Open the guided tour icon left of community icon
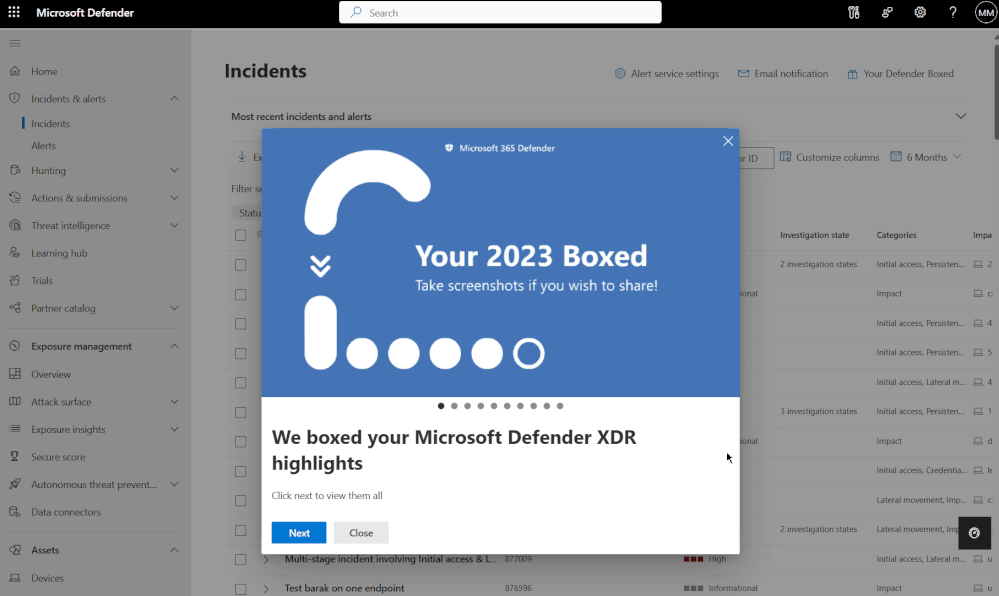Image resolution: width=999 pixels, height=596 pixels. coord(854,12)
